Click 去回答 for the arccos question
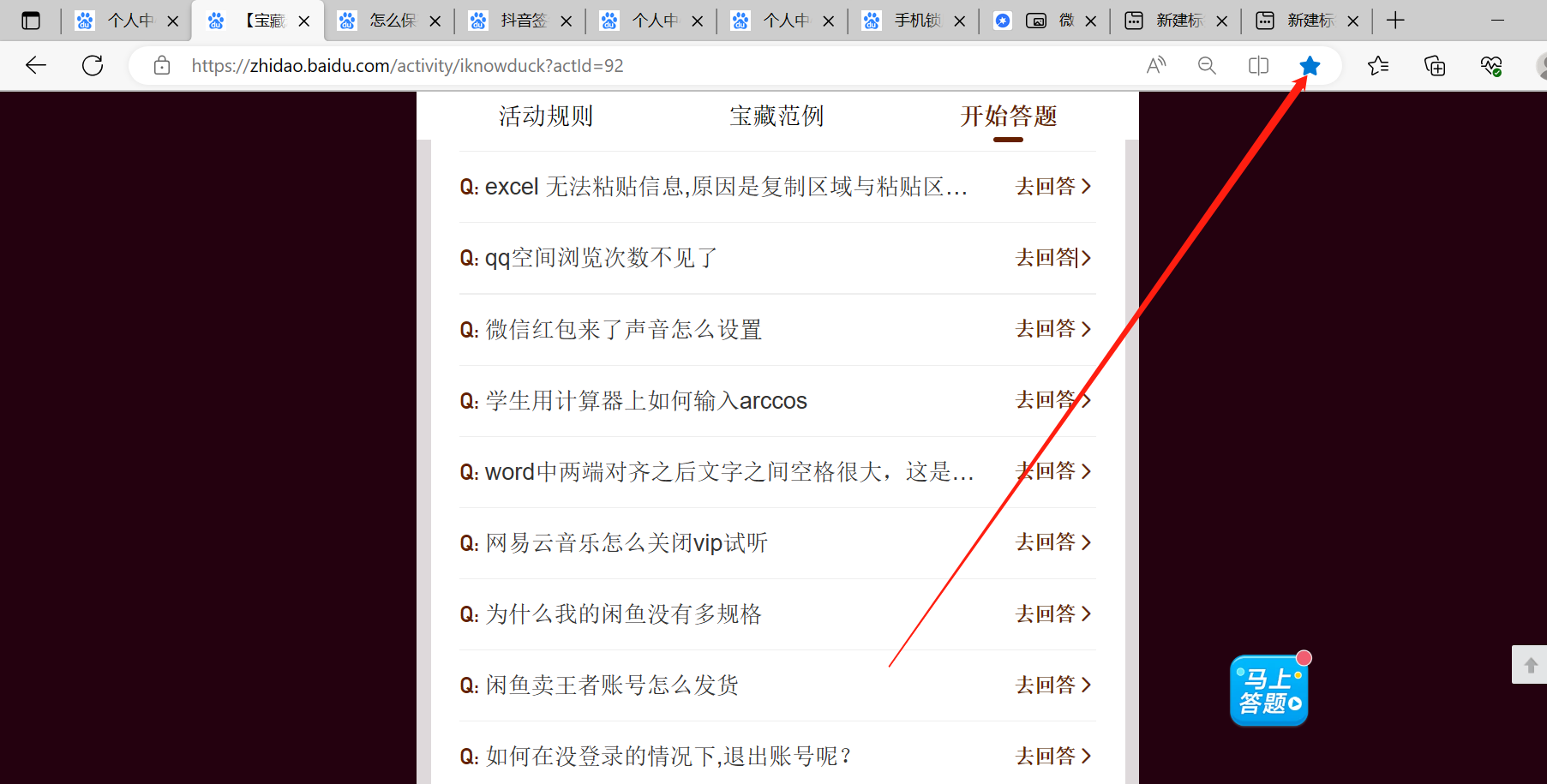Screen dimensions: 1547x784 click(1053, 399)
